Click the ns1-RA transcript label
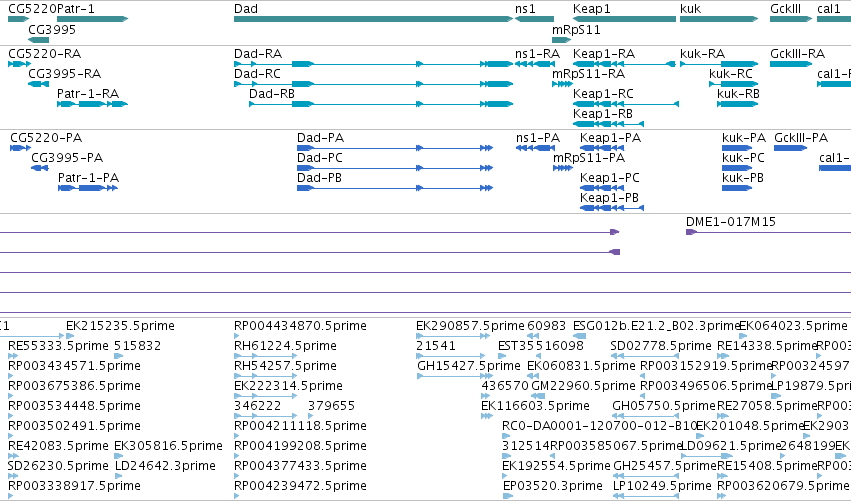Viewport: 851px width, 501px height. [x=537, y=53]
